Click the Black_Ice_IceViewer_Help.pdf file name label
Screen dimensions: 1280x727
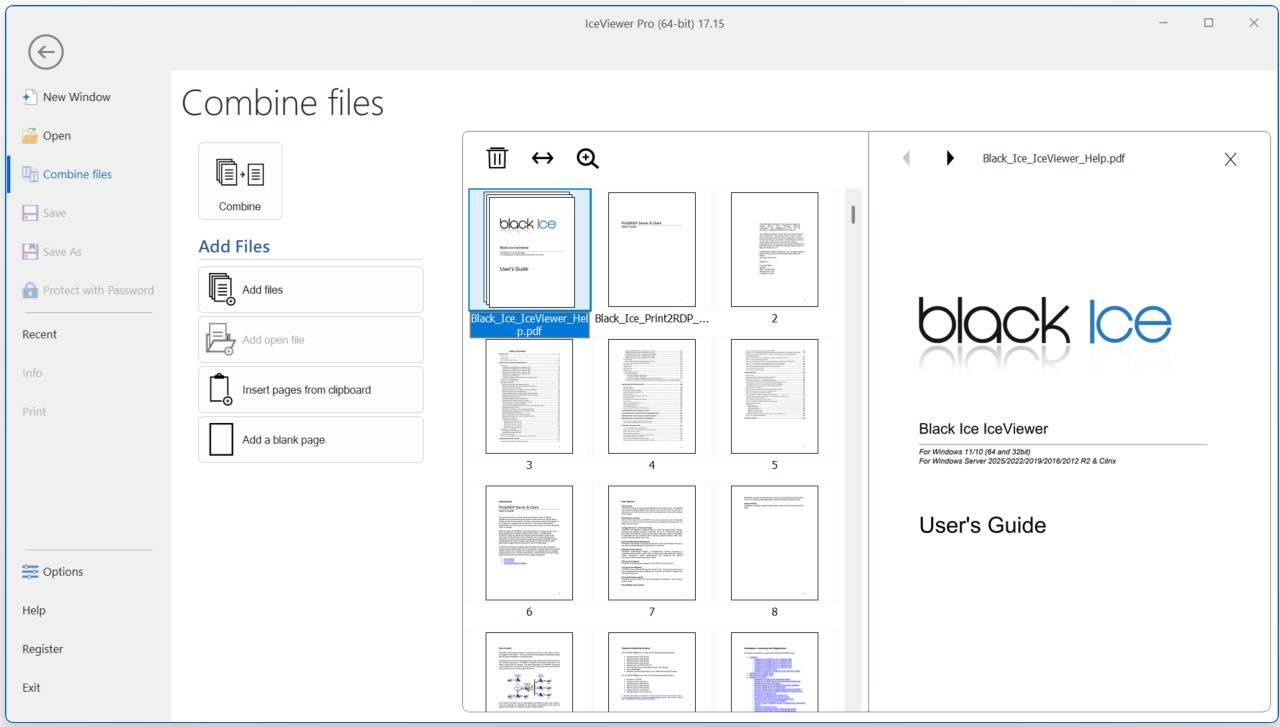[x=530, y=325]
